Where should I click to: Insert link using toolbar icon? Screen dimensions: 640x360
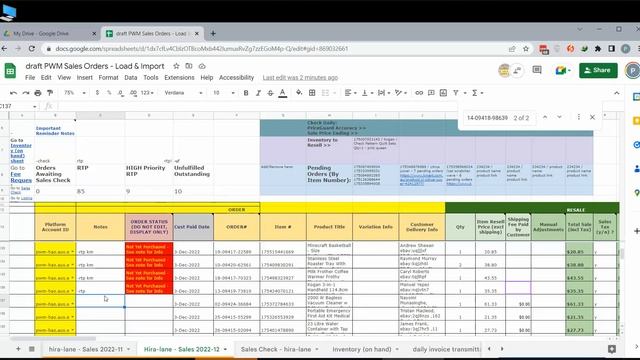pos(419,93)
